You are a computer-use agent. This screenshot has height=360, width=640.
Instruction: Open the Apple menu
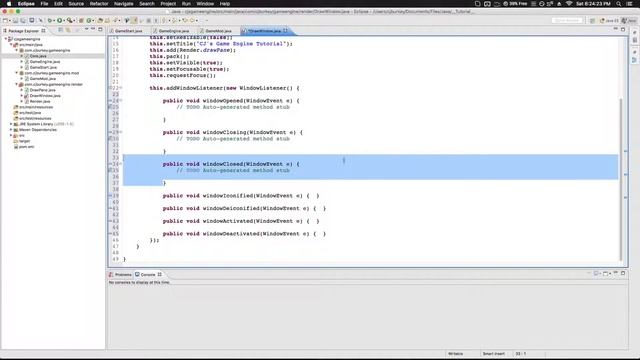coord(9,4)
